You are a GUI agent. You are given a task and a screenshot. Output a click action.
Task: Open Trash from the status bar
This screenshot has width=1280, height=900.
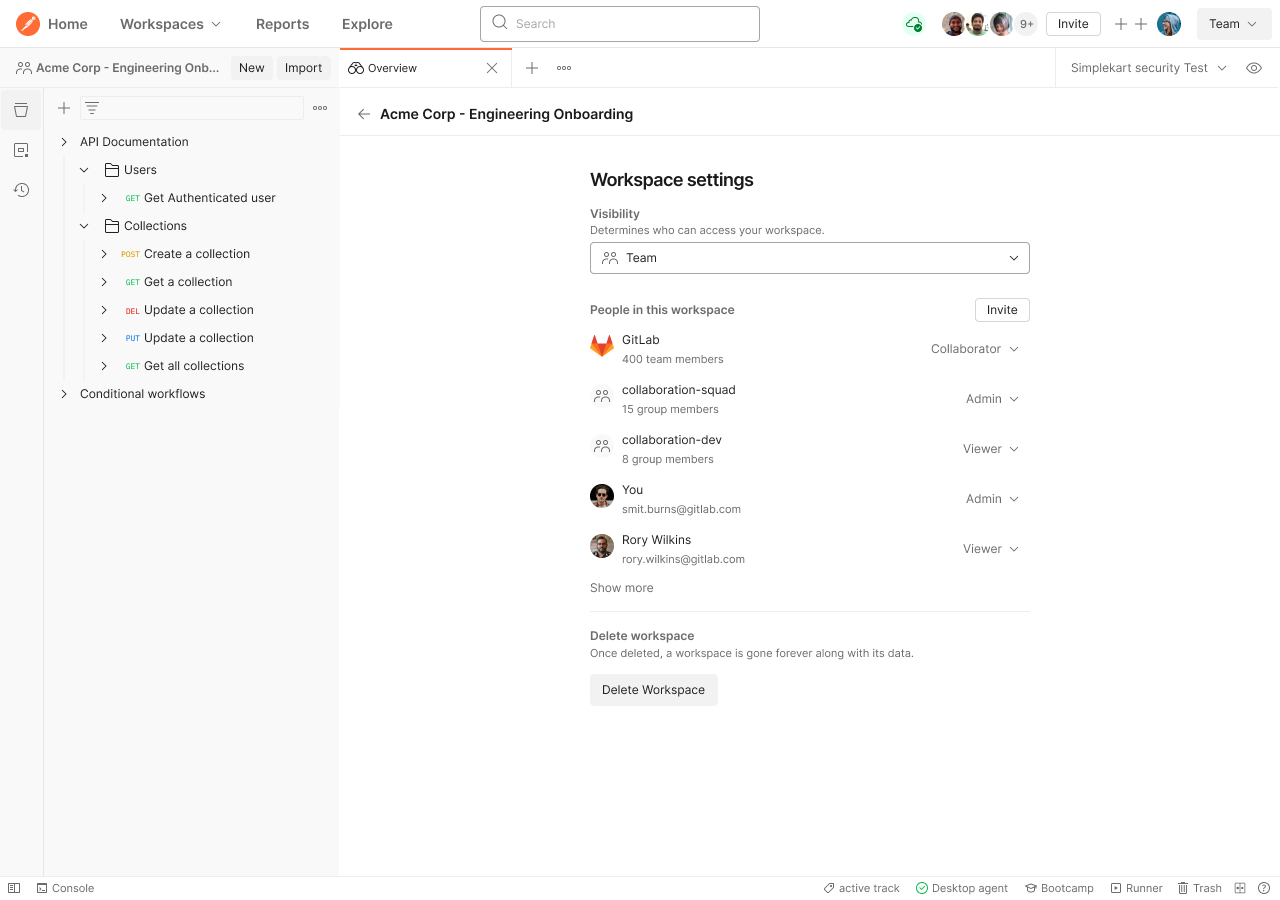point(1199,888)
